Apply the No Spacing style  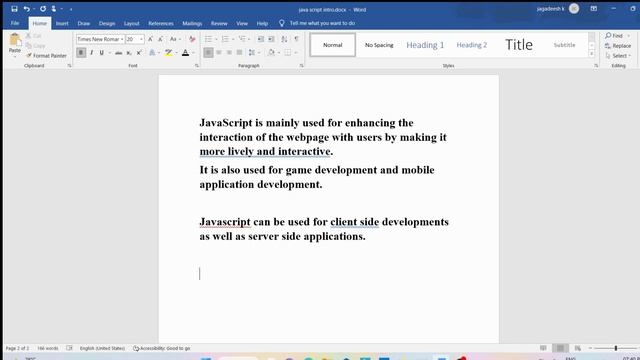tap(379, 45)
